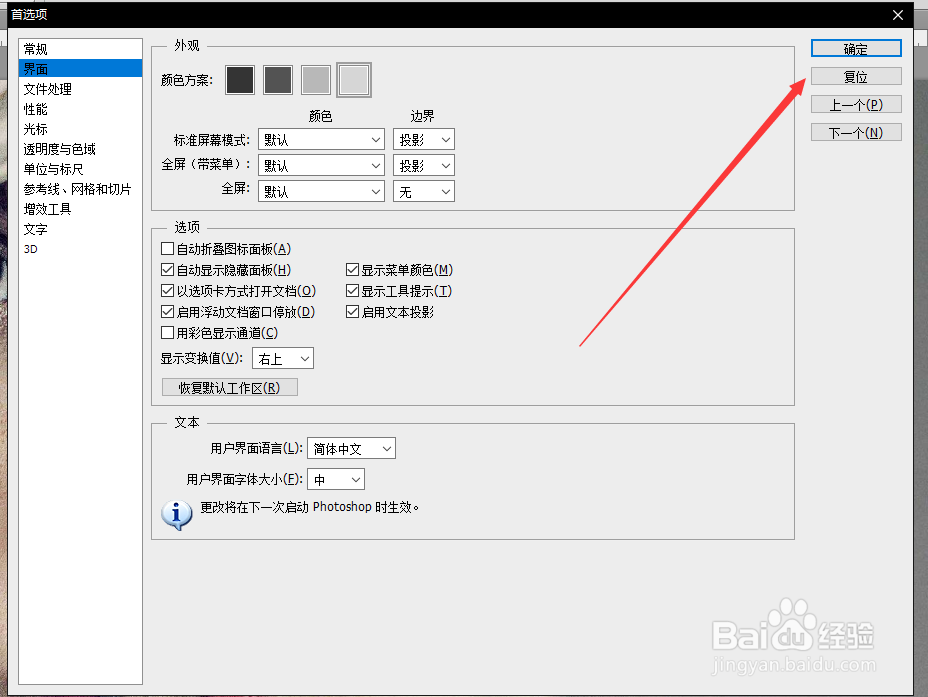This screenshot has height=697, width=928.
Task: Uncheck 自动显示隐藏面板 option
Action: click(x=168, y=269)
